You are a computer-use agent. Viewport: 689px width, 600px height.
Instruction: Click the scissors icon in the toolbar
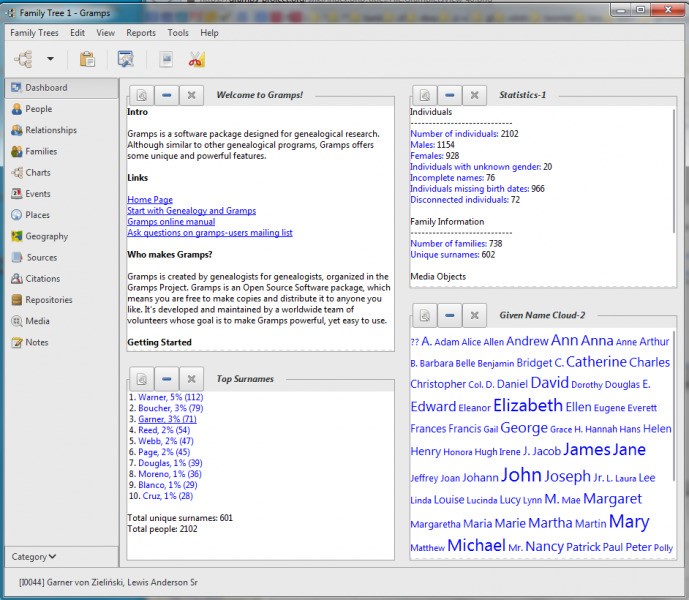pyautogui.click(x=196, y=59)
